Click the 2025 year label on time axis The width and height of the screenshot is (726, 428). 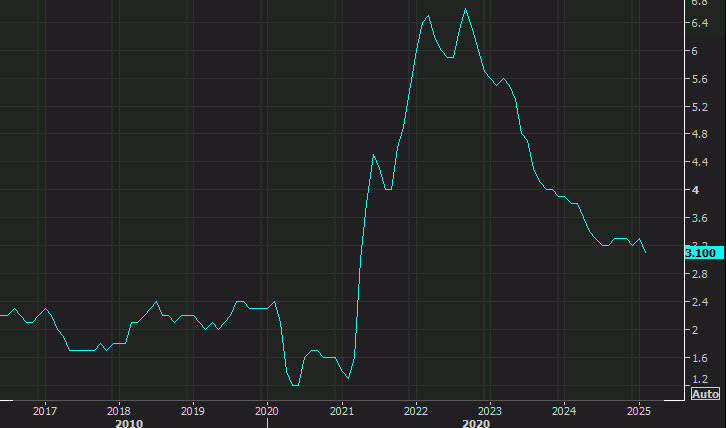(639, 410)
